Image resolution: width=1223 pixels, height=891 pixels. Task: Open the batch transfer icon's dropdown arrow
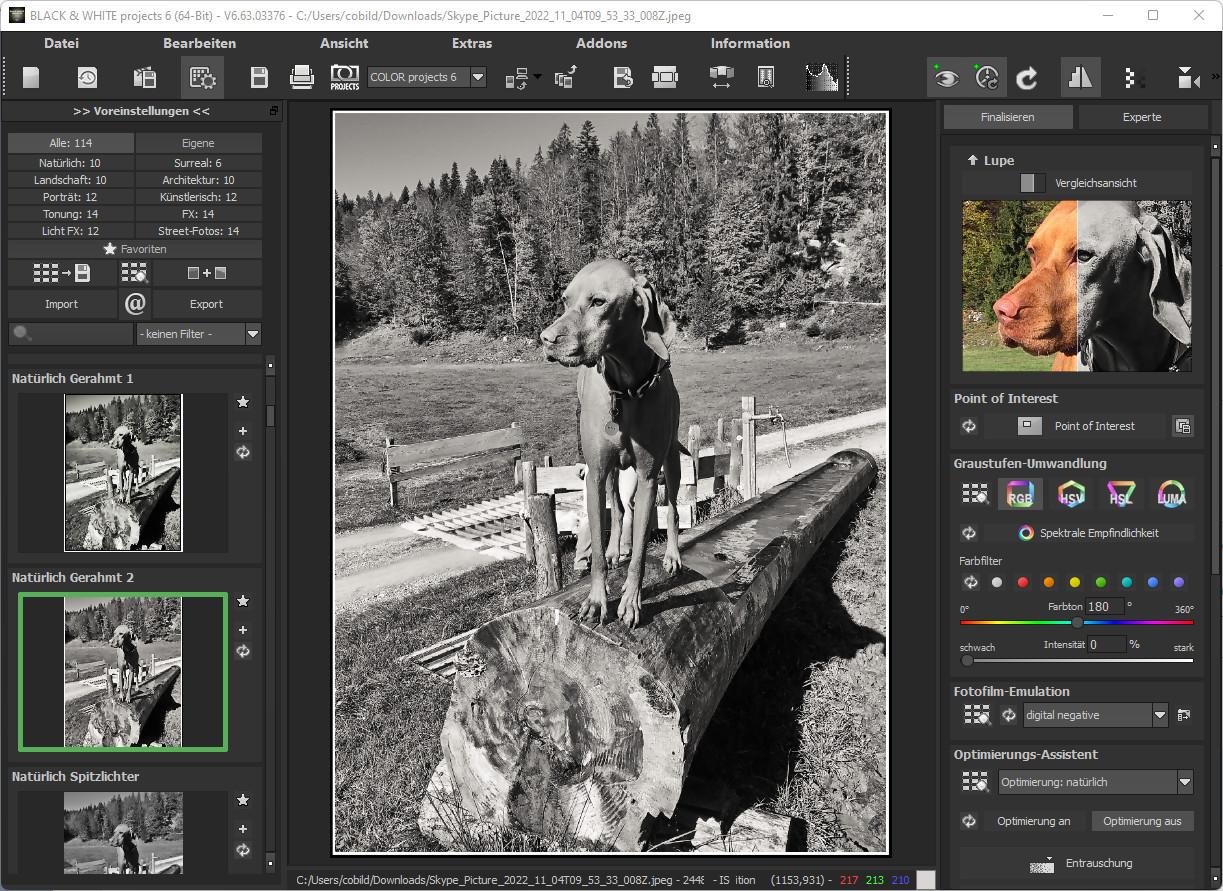538,77
